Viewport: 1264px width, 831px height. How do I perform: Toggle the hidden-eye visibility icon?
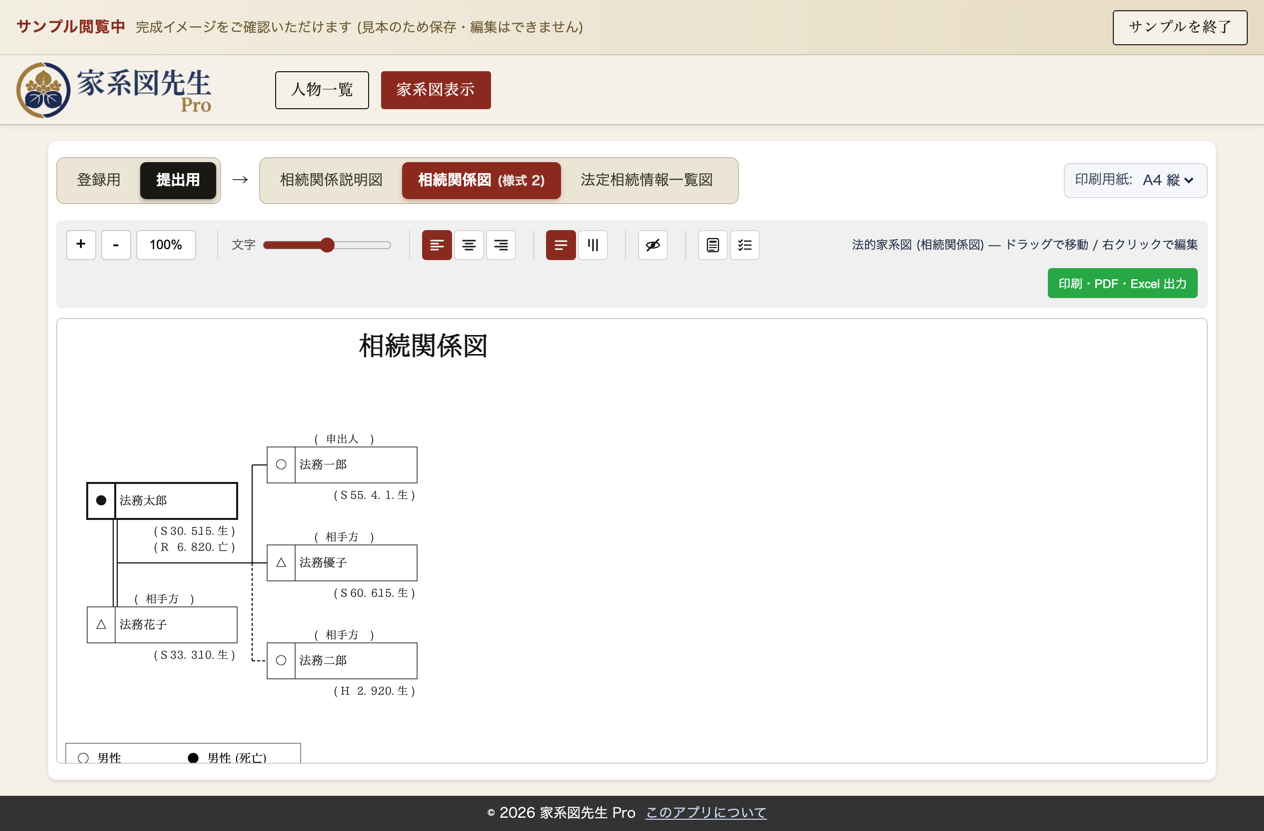[653, 245]
